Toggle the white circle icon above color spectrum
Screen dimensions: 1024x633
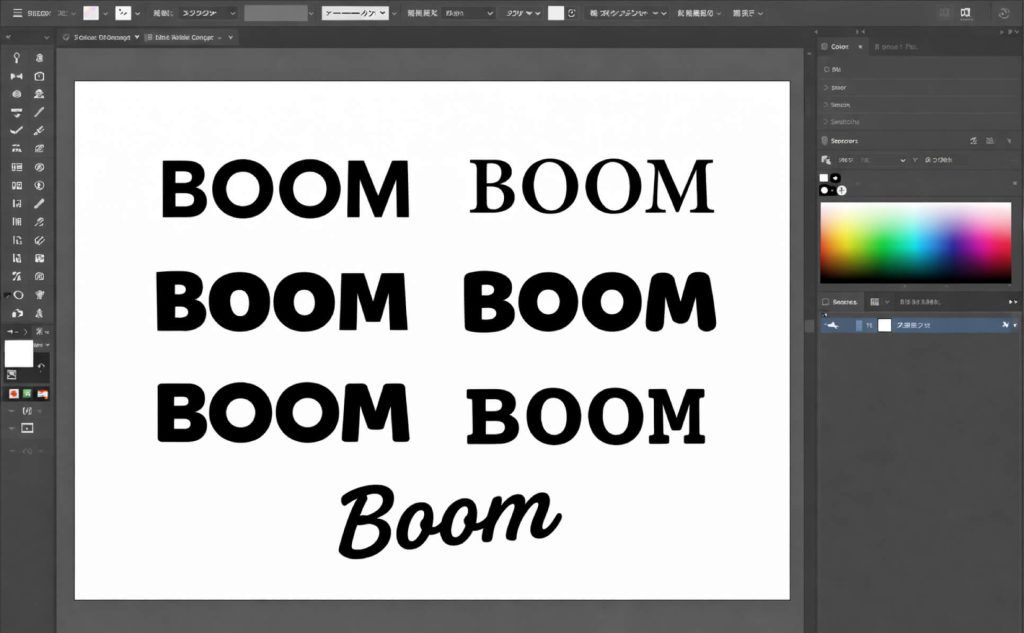(825, 190)
